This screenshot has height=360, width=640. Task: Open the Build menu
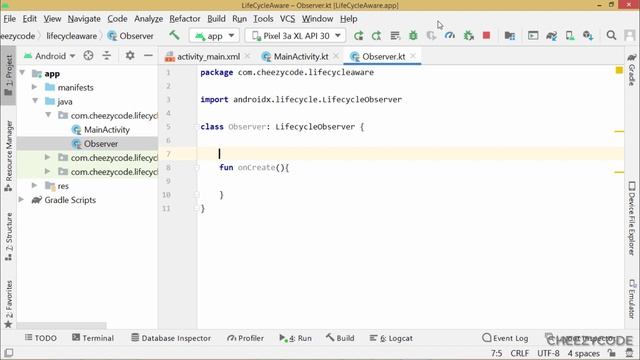(216, 19)
